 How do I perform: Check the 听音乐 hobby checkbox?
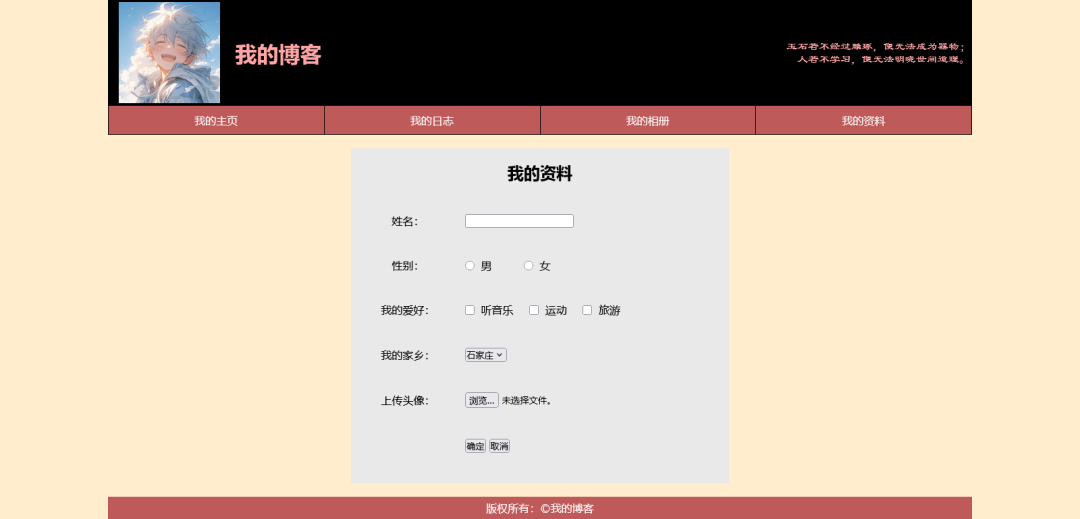point(470,310)
